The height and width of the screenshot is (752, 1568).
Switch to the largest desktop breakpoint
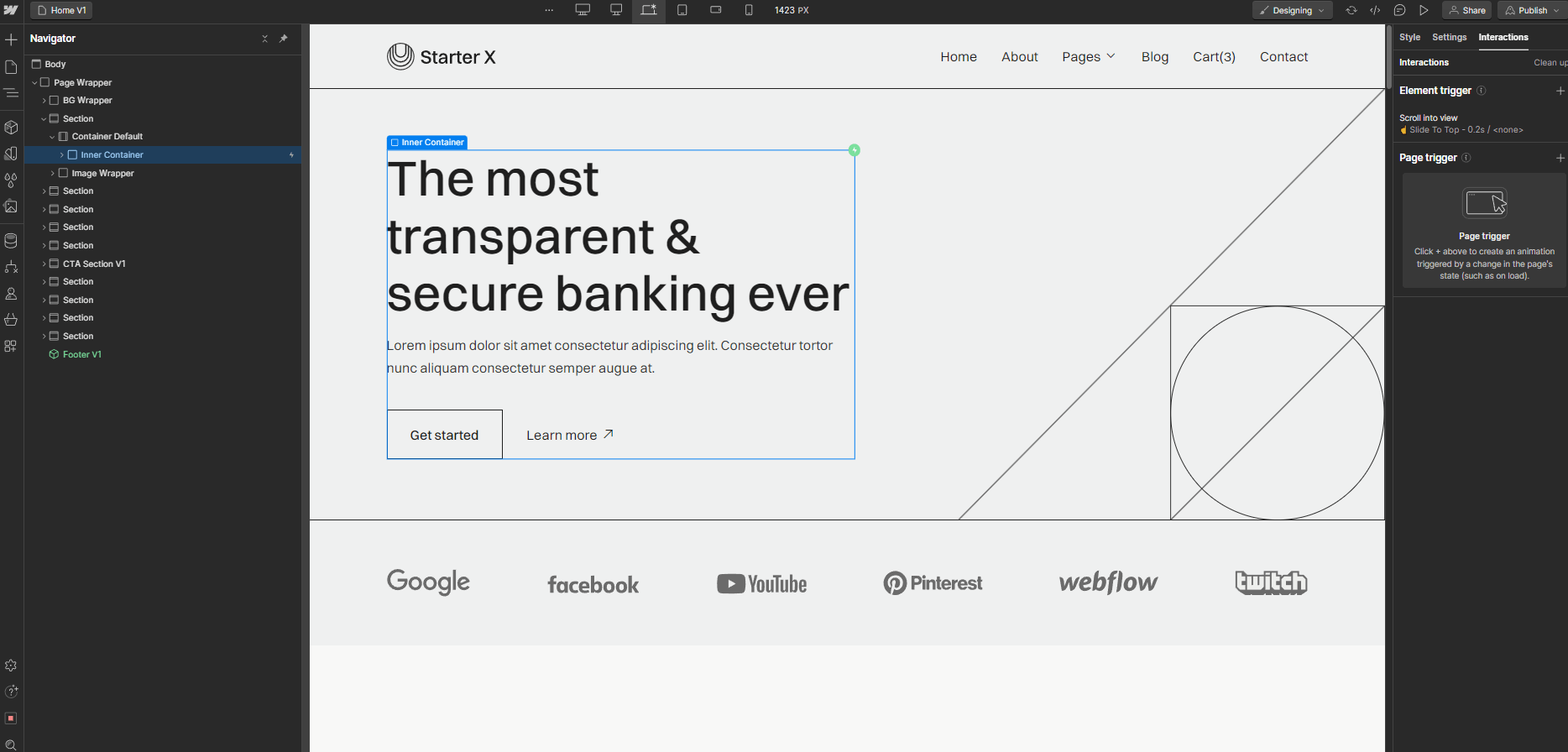pyautogui.click(x=583, y=10)
